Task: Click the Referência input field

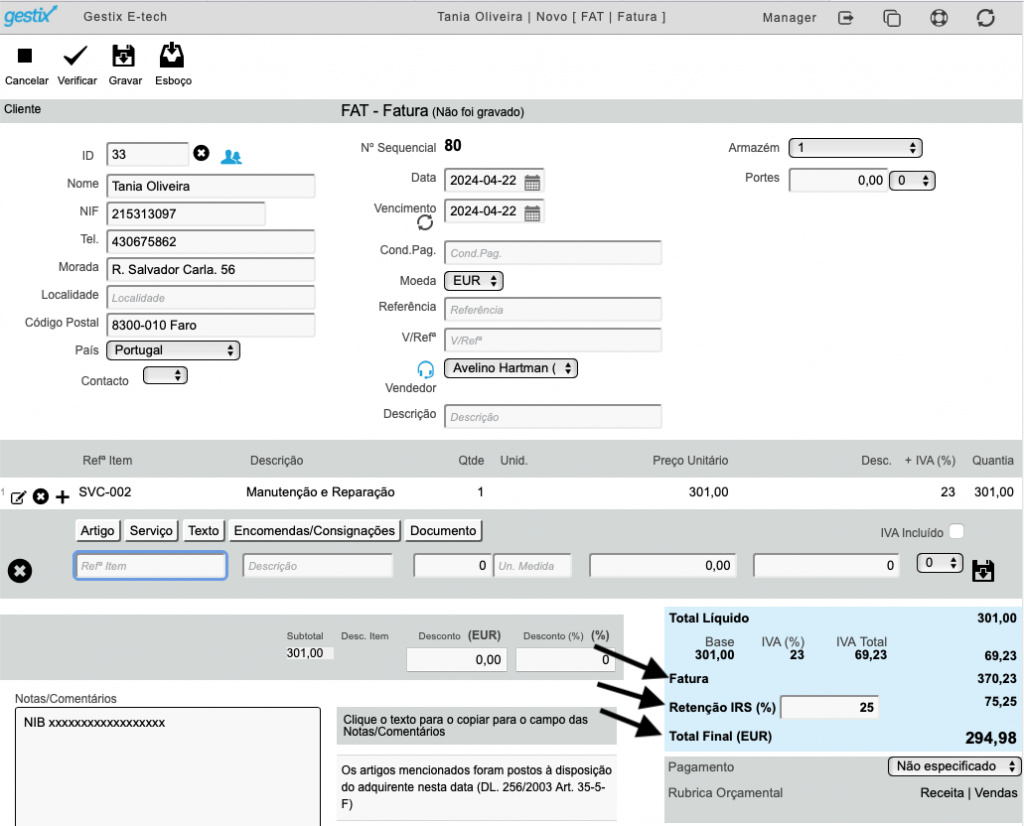Action: [552, 310]
